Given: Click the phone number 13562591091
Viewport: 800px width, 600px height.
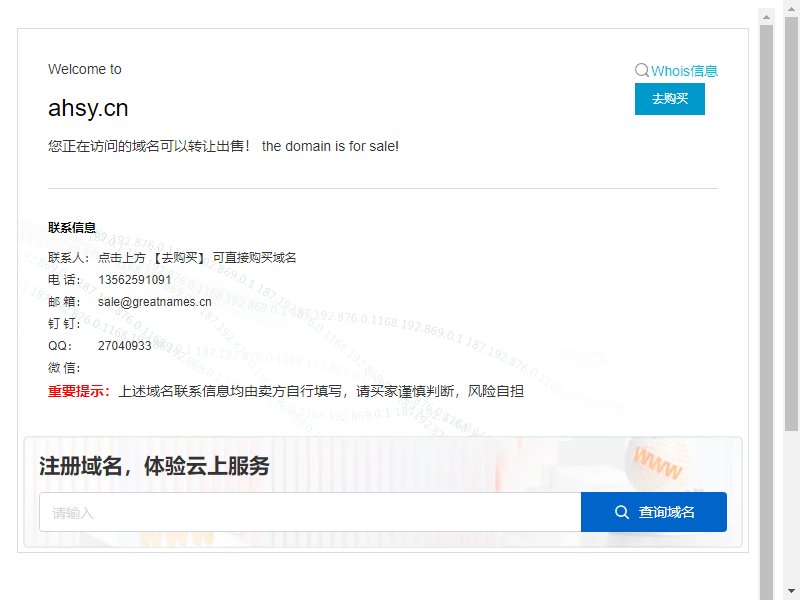Looking at the screenshot, I should pos(135,280).
